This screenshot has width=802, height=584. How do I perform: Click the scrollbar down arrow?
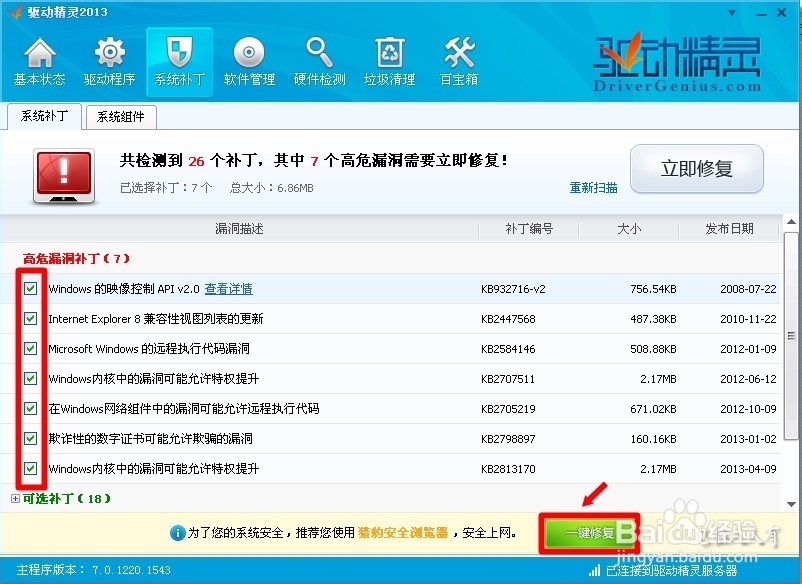(791, 504)
